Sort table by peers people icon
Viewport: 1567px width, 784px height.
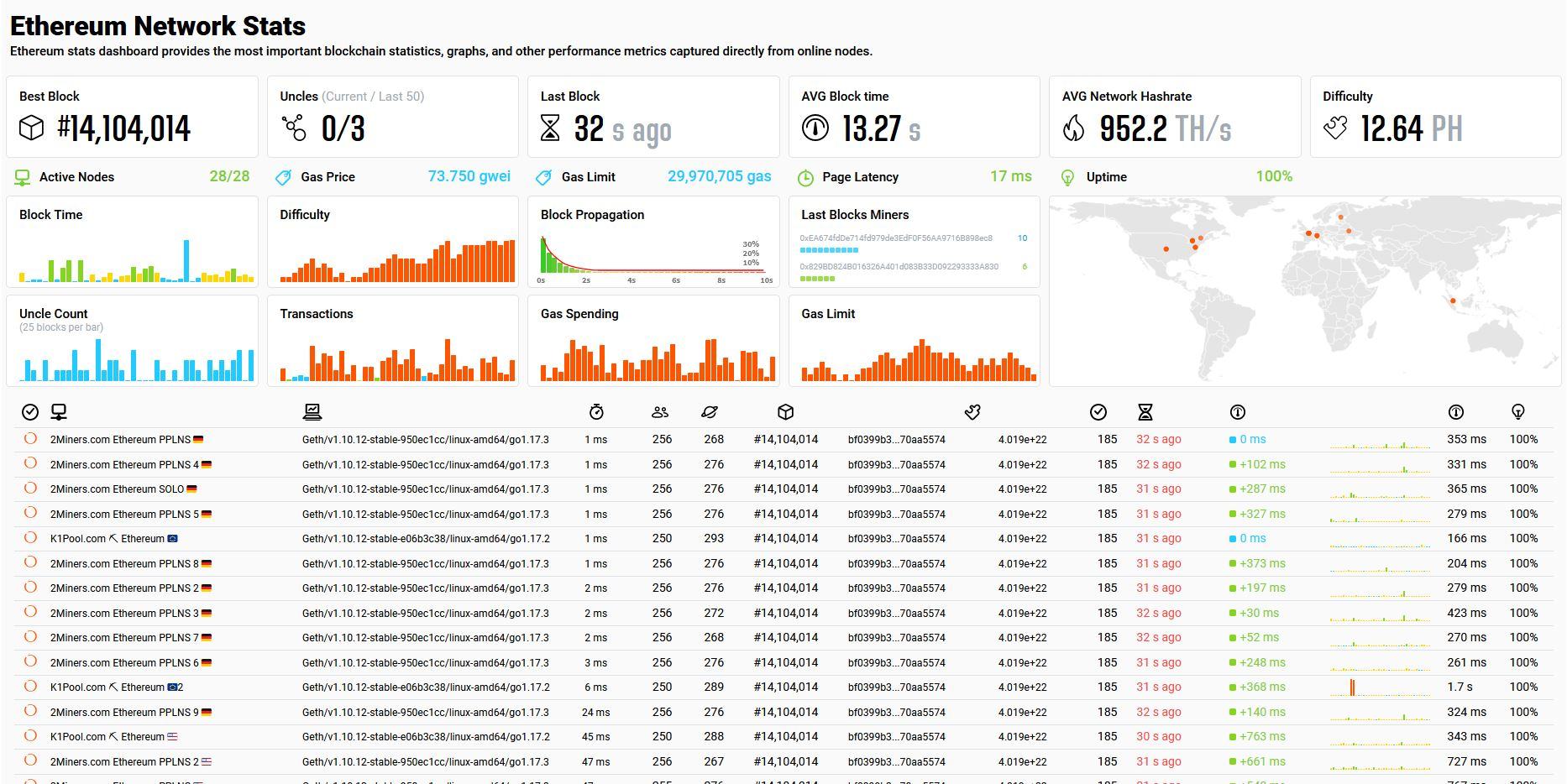[x=660, y=412]
